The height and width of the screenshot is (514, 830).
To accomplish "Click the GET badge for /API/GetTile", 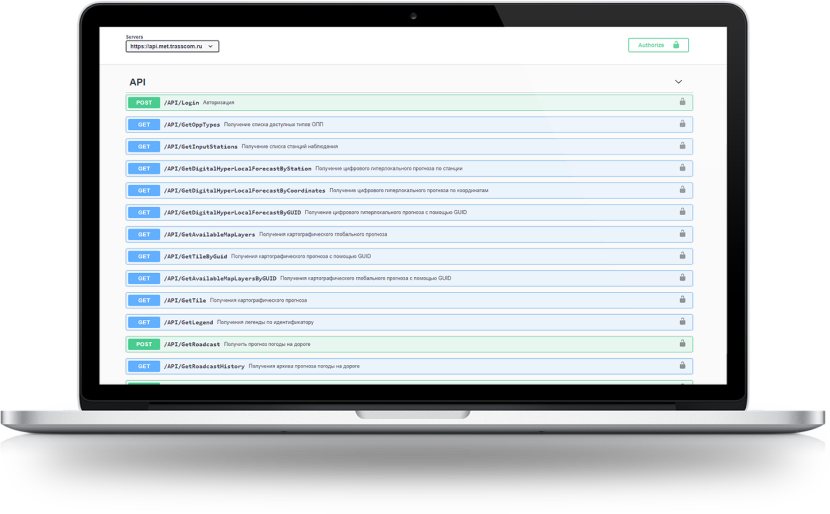I will (x=143, y=300).
